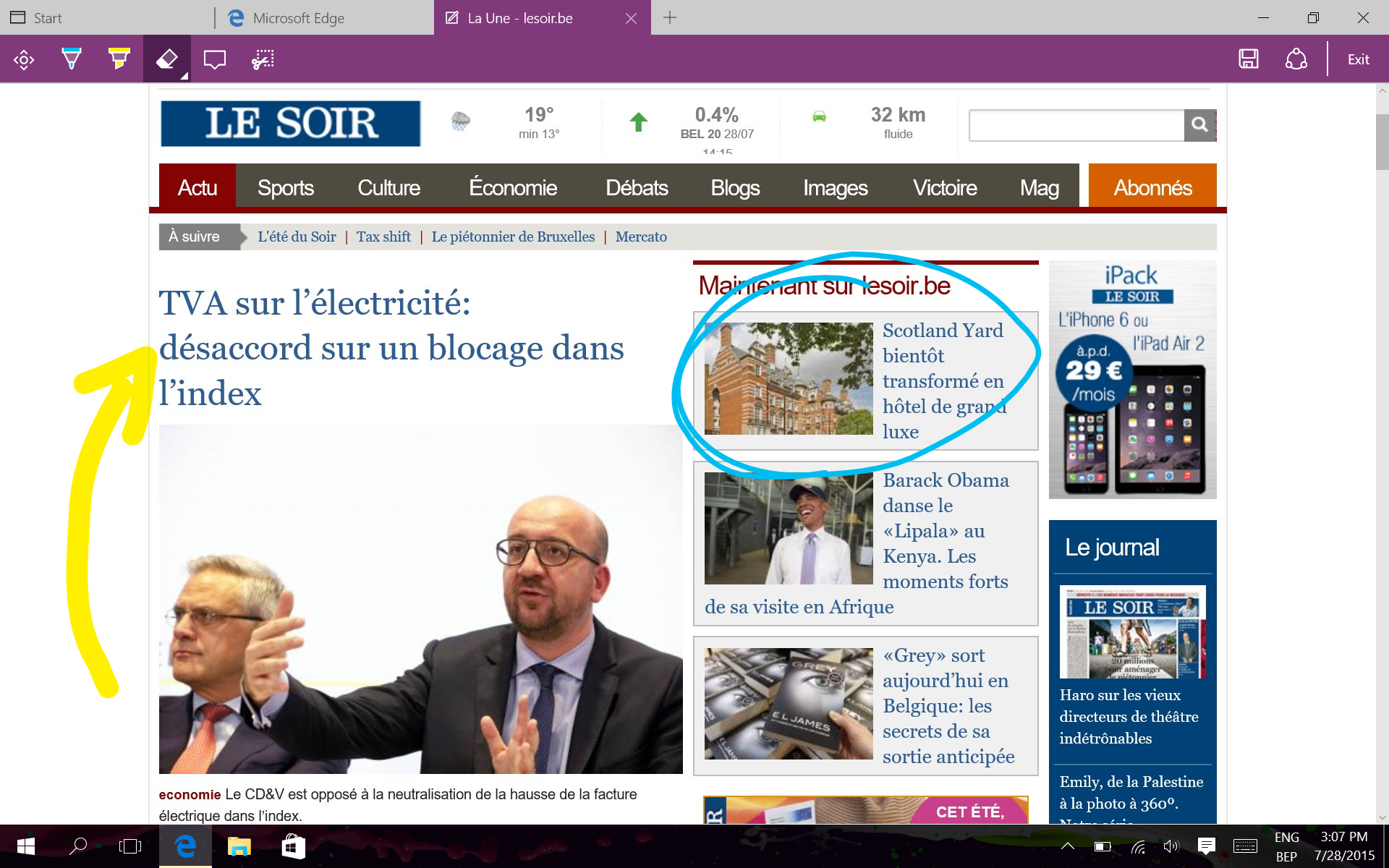Switch to the Start tab
The height and width of the screenshot is (868, 1389).
pyautogui.click(x=107, y=18)
